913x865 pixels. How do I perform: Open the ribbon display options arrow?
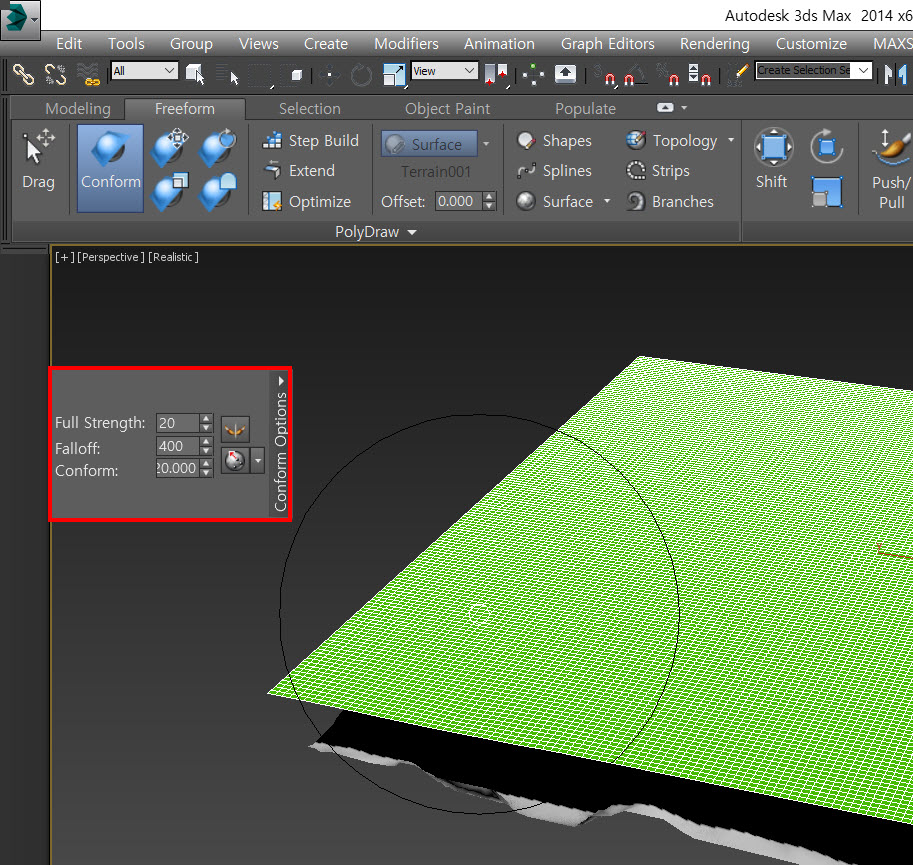coord(684,108)
